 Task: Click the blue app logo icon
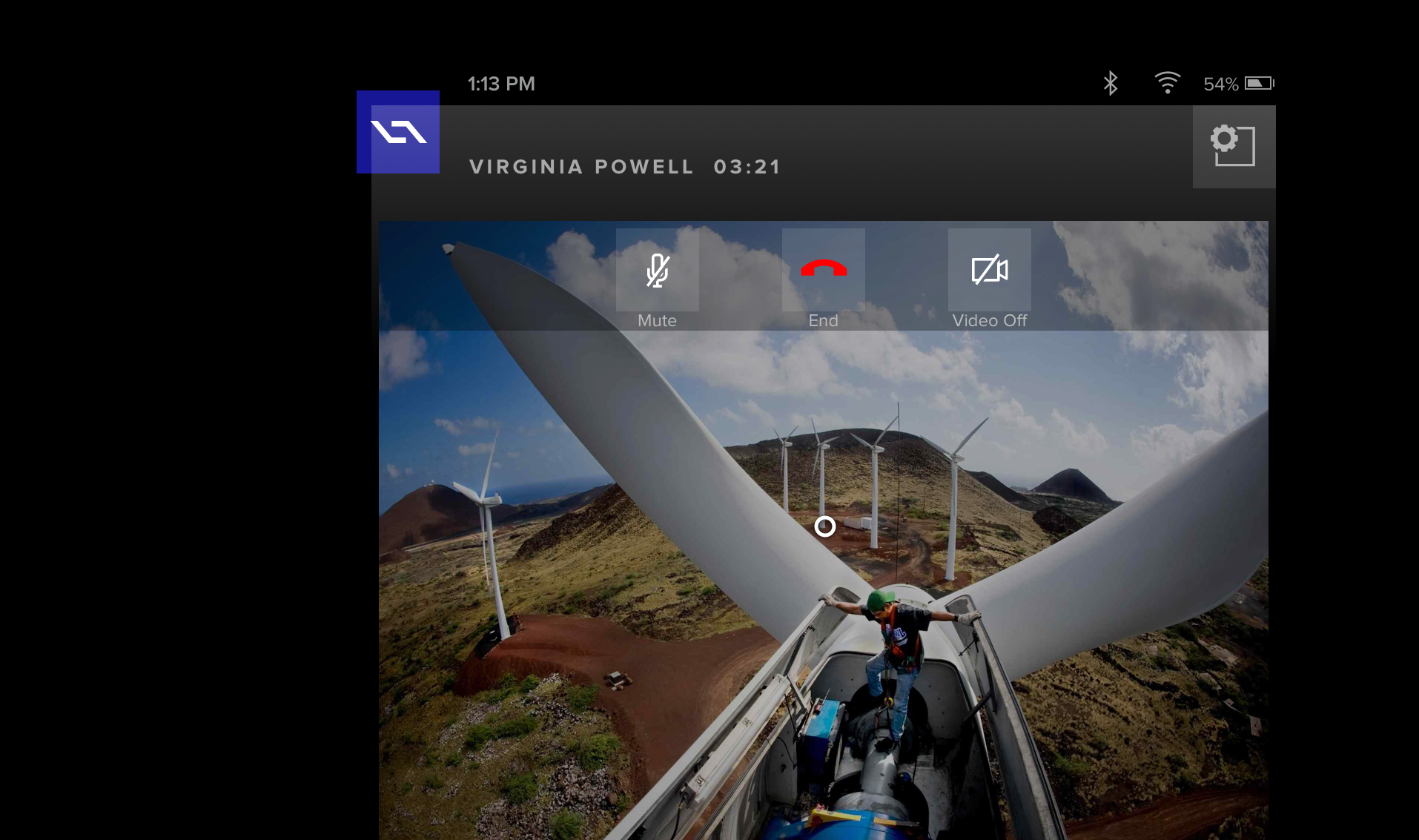[398, 132]
